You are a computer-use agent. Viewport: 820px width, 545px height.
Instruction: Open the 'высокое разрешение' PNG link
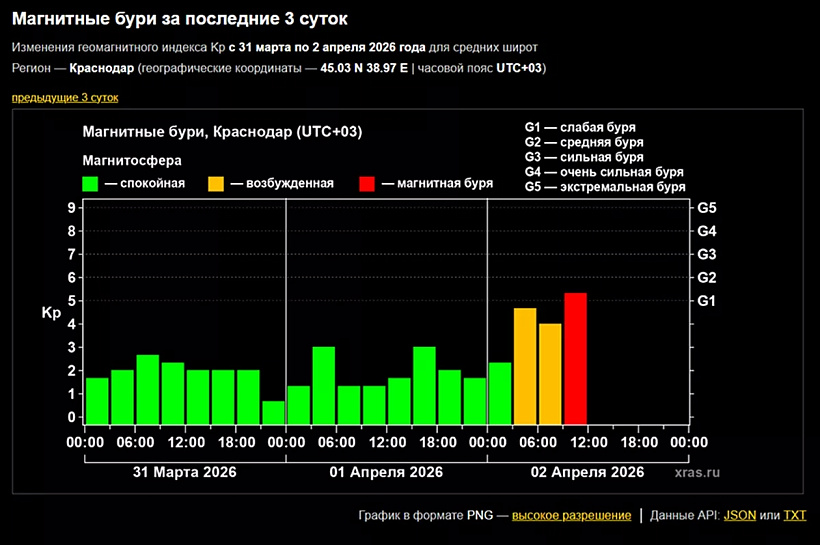[571, 516]
